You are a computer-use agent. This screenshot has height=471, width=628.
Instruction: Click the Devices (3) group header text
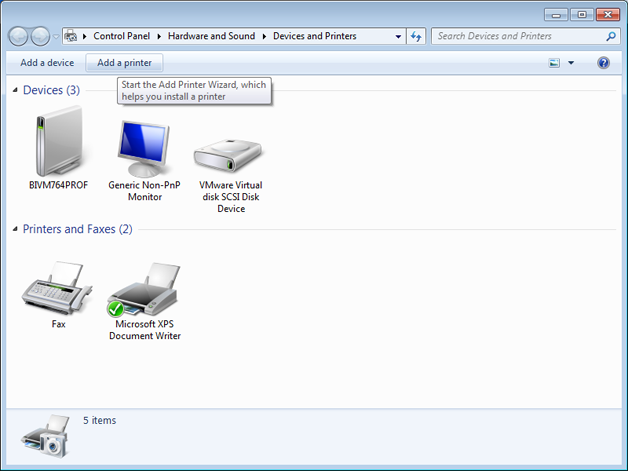point(52,90)
